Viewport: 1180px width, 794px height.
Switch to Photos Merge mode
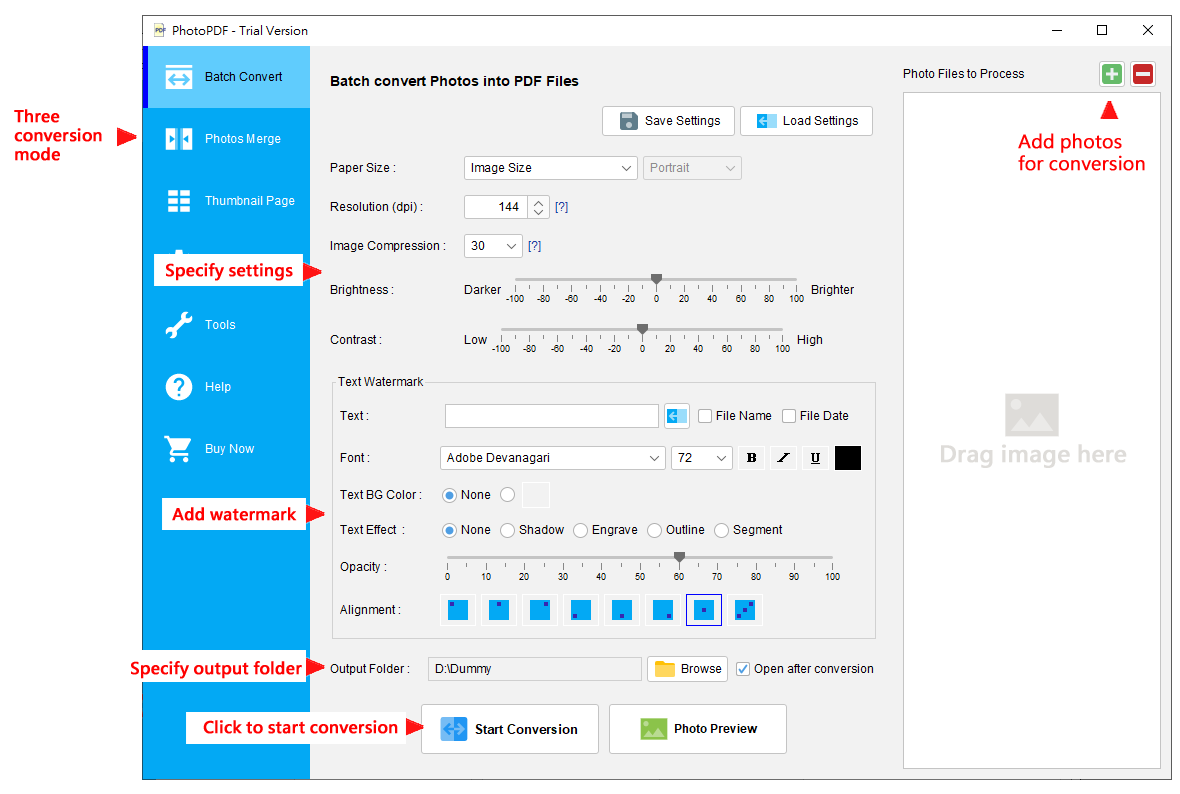[227, 139]
